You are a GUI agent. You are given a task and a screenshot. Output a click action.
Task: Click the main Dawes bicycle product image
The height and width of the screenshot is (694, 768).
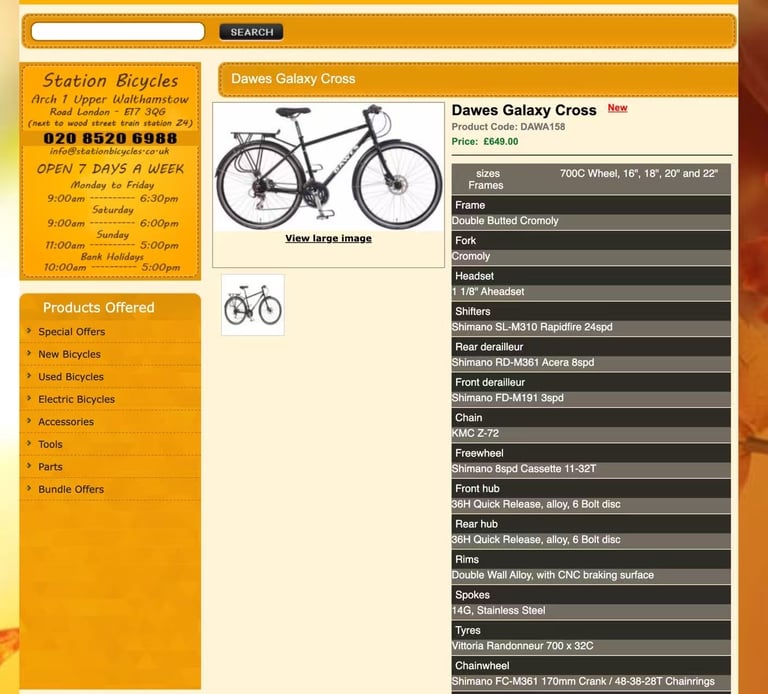328,167
